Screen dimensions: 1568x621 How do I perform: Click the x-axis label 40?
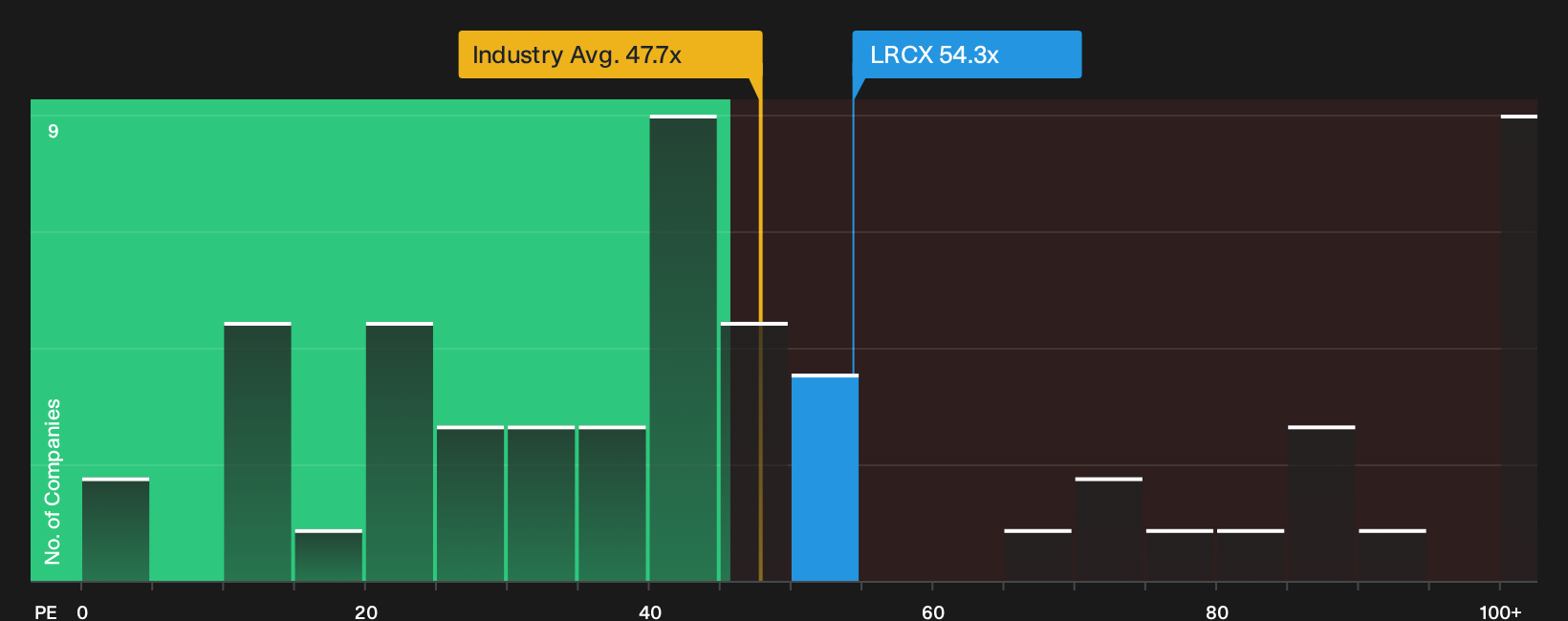click(650, 612)
